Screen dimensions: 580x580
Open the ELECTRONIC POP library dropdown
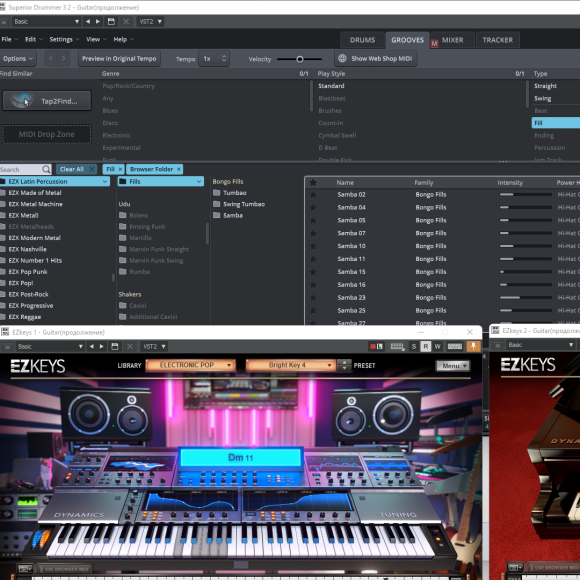coord(191,365)
